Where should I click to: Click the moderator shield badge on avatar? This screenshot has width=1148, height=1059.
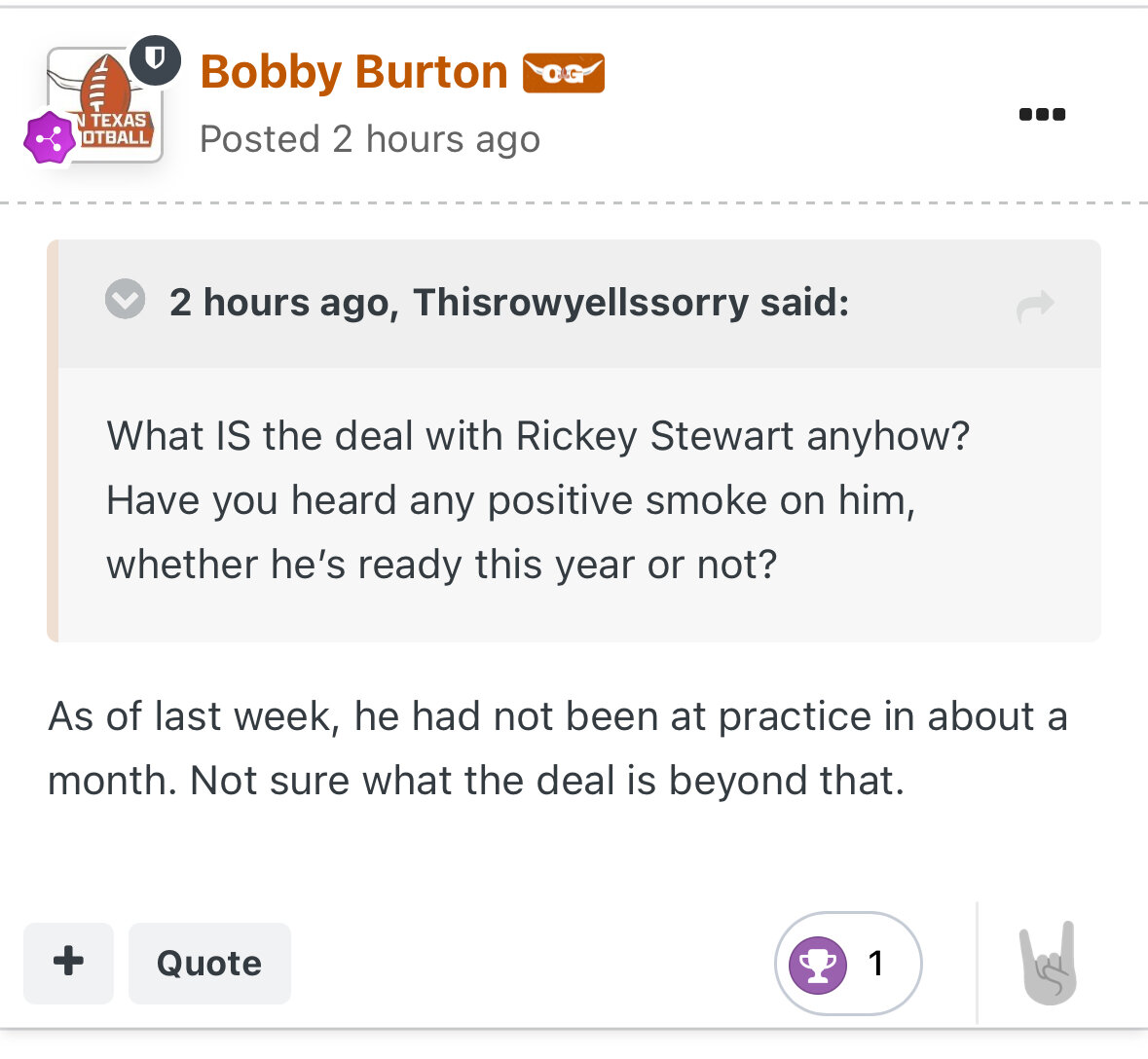(x=155, y=60)
